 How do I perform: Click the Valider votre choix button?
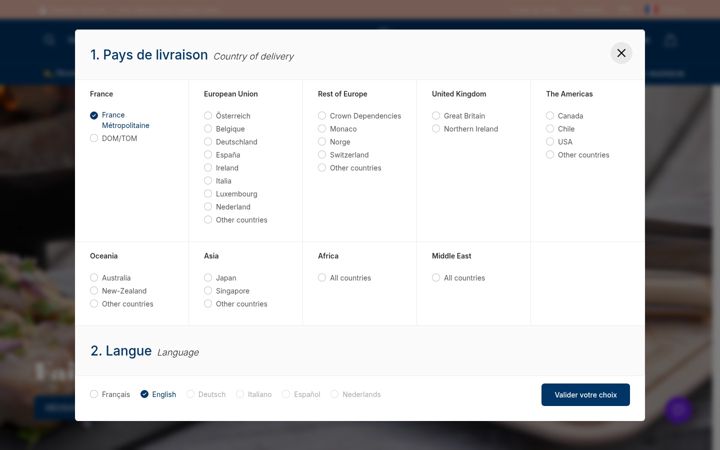[x=585, y=395]
